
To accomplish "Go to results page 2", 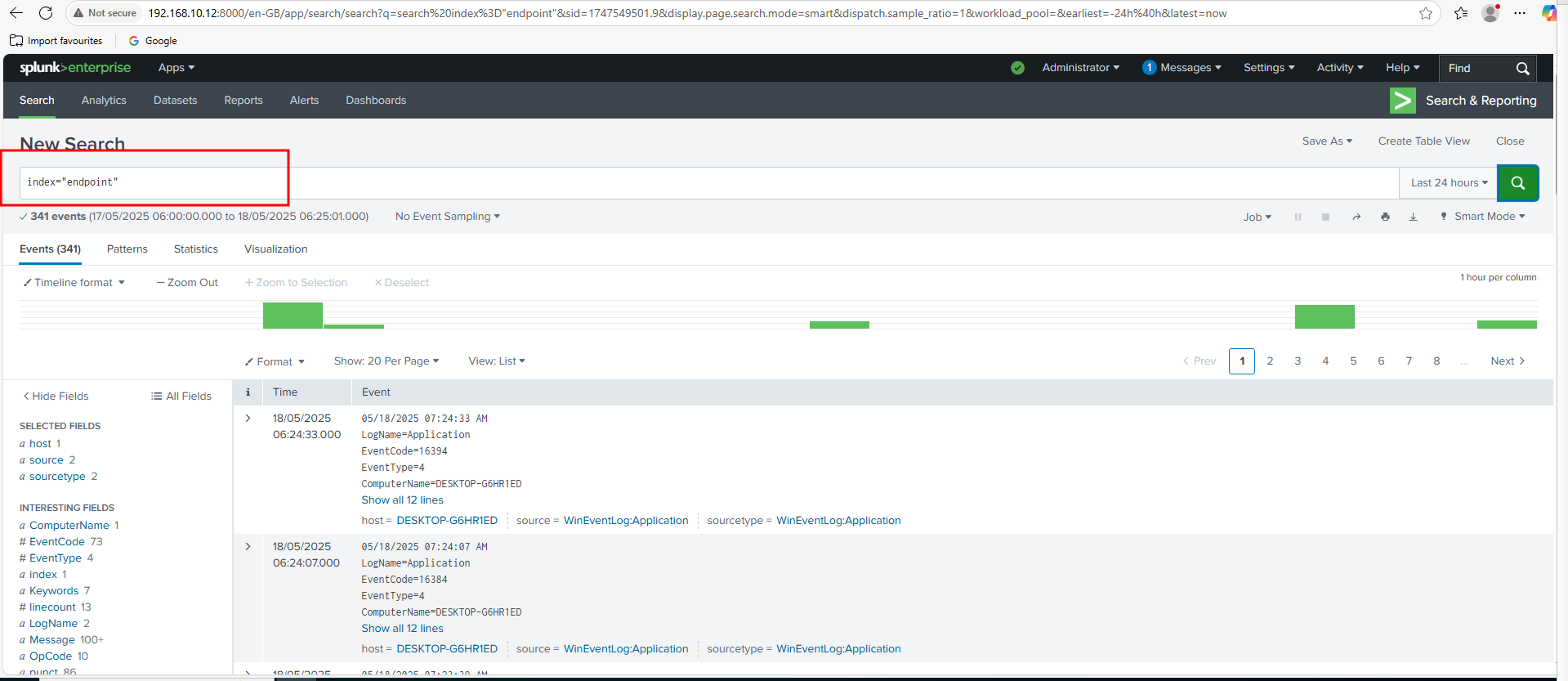I will point(1270,361).
